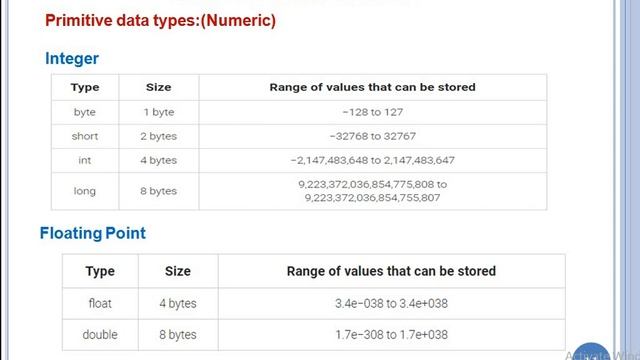This screenshot has height=360, width=640.
Task: Click the Integer table's 'Type' header
Action: [85, 87]
